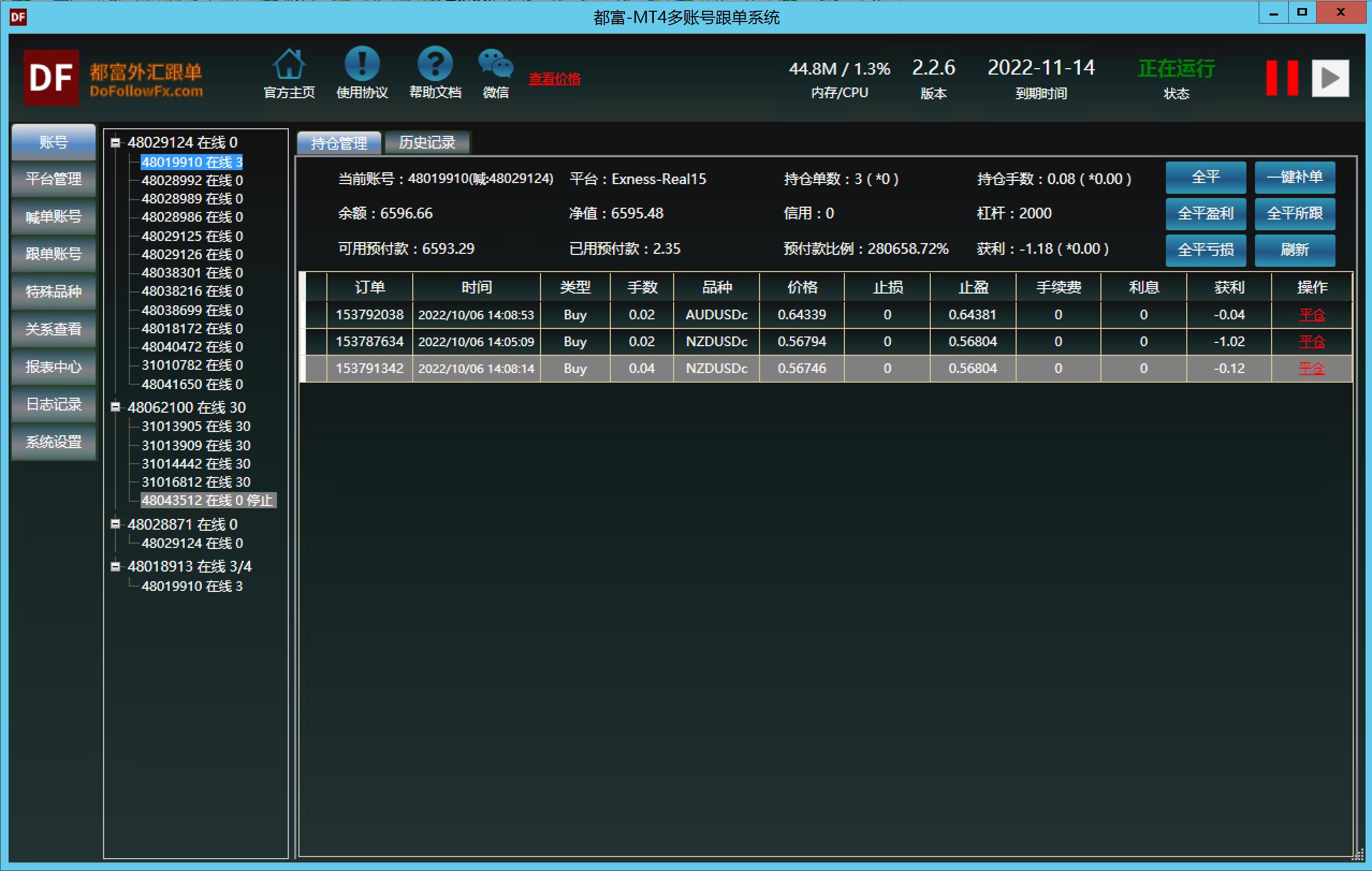1372x871 pixels.
Task: Open the 平台管理 sidebar menu
Action: coord(54,179)
